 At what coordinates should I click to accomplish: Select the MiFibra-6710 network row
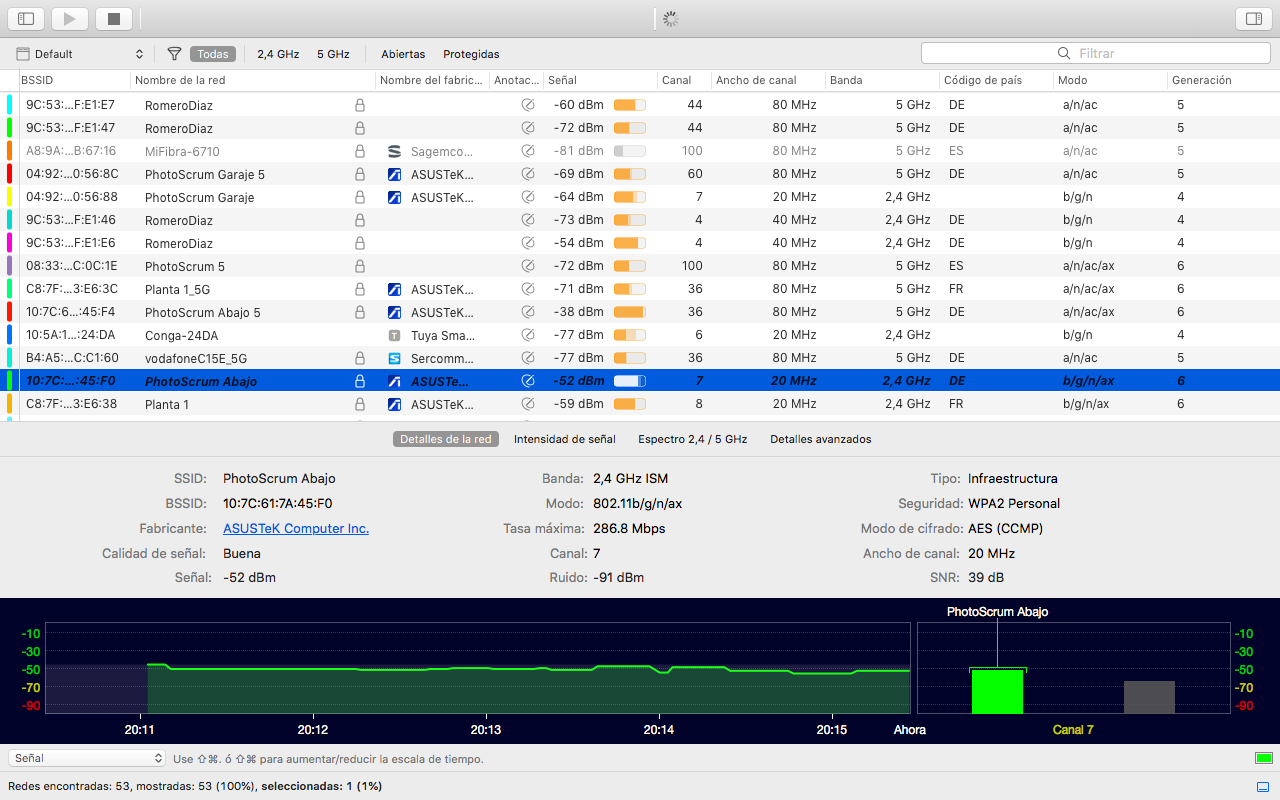click(640, 151)
